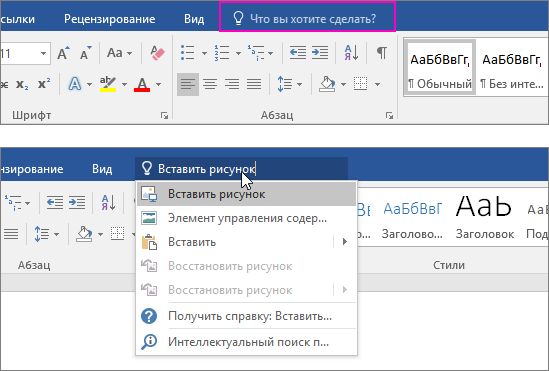
Task: Open Рецензирование tab
Action: coord(110,19)
